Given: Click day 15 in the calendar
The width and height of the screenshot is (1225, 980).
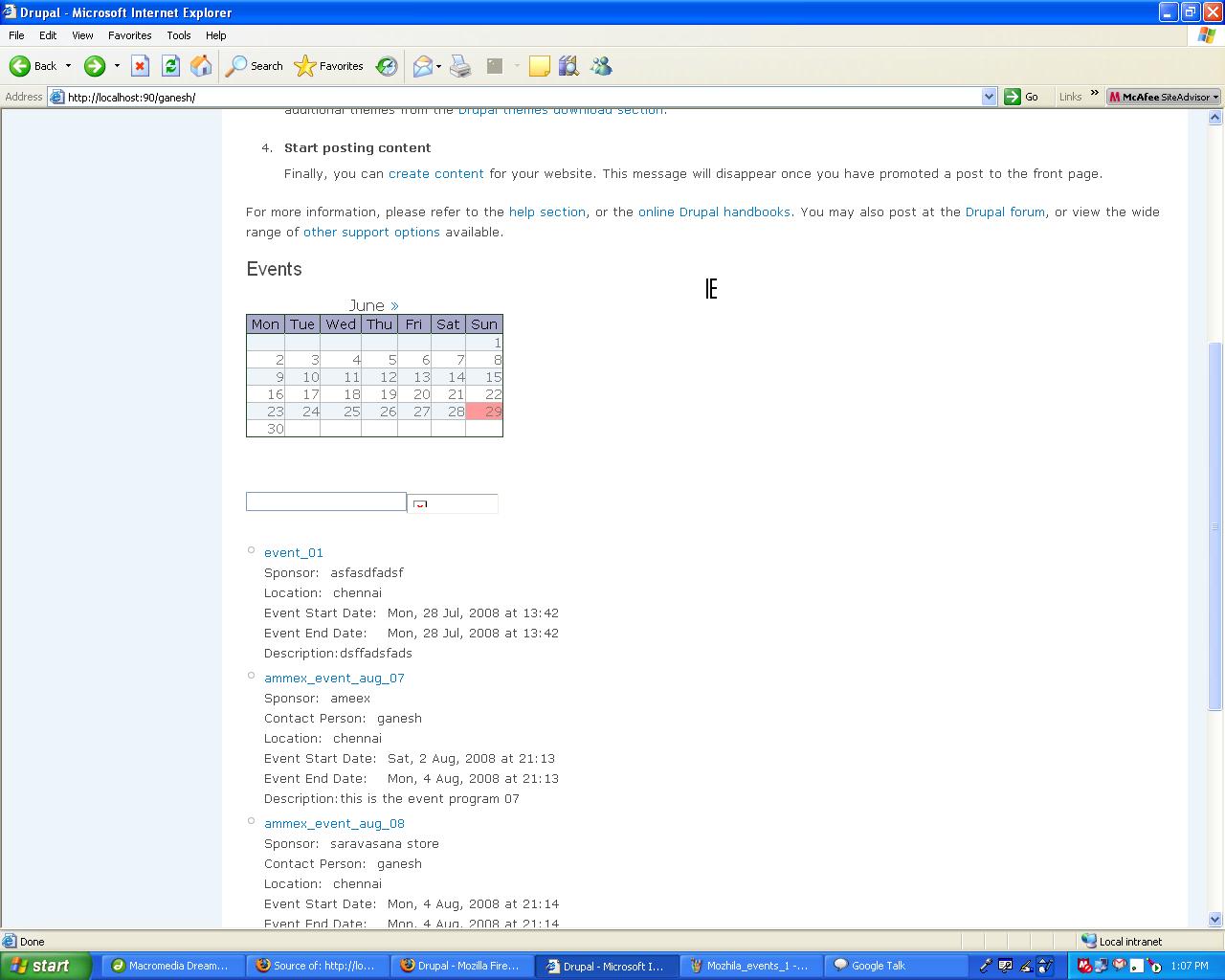Looking at the screenshot, I should point(484,377).
